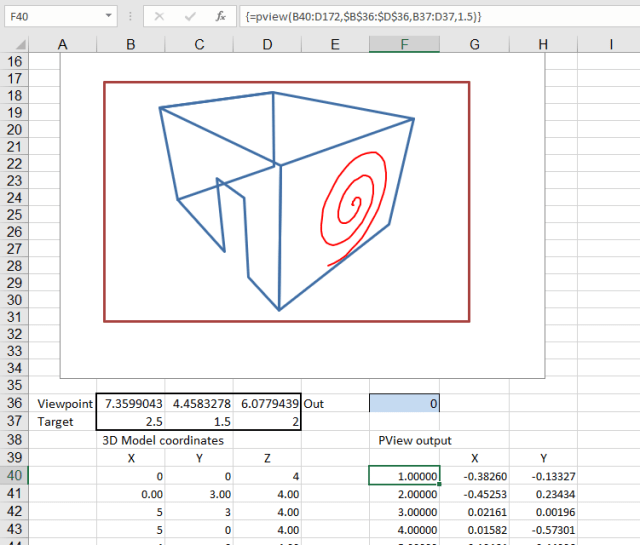This screenshot has height=545, width=640.
Task: Click the Viewpoint label cell
Action: [x=63, y=403]
